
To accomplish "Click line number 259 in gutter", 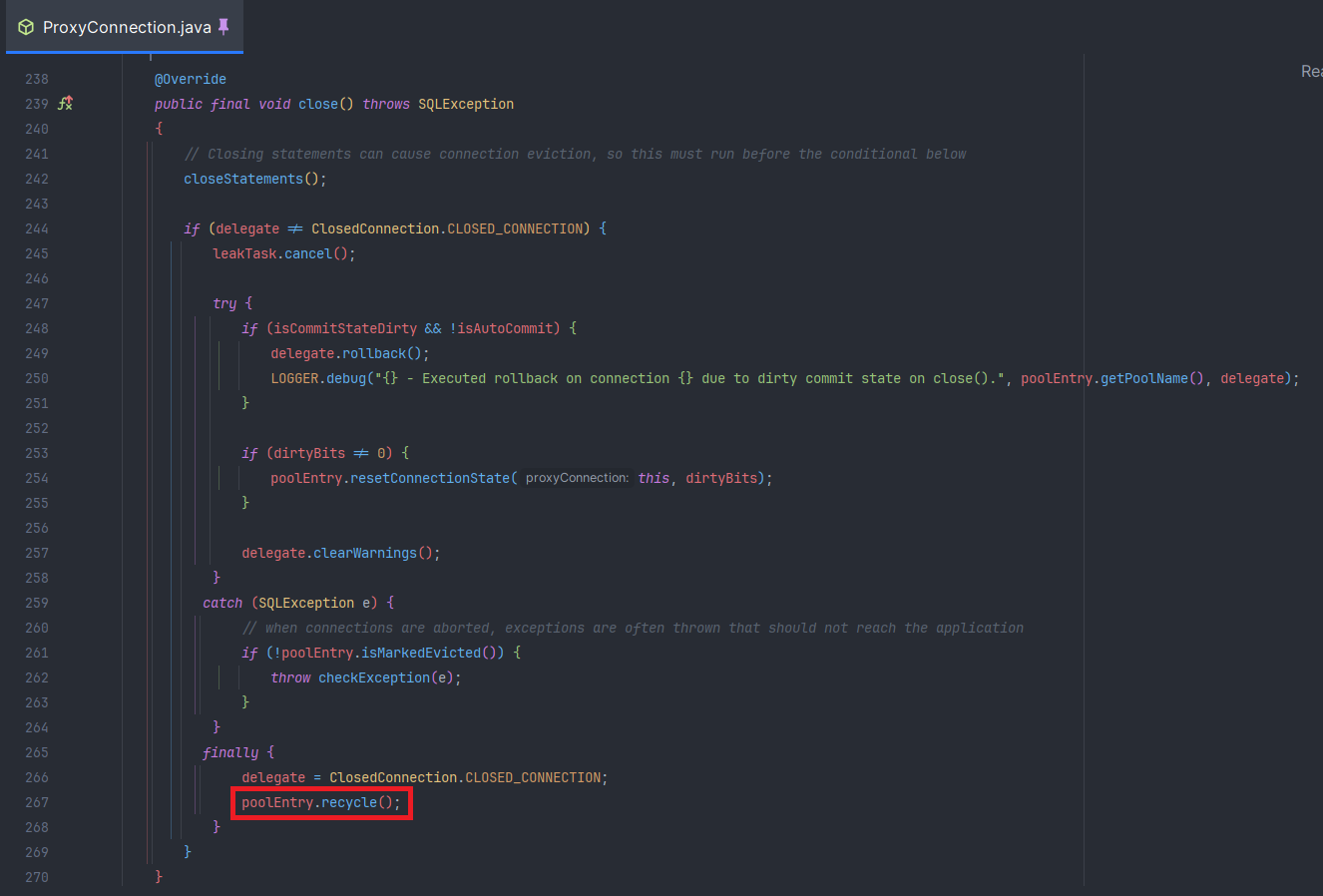I will pyautogui.click(x=37, y=603).
